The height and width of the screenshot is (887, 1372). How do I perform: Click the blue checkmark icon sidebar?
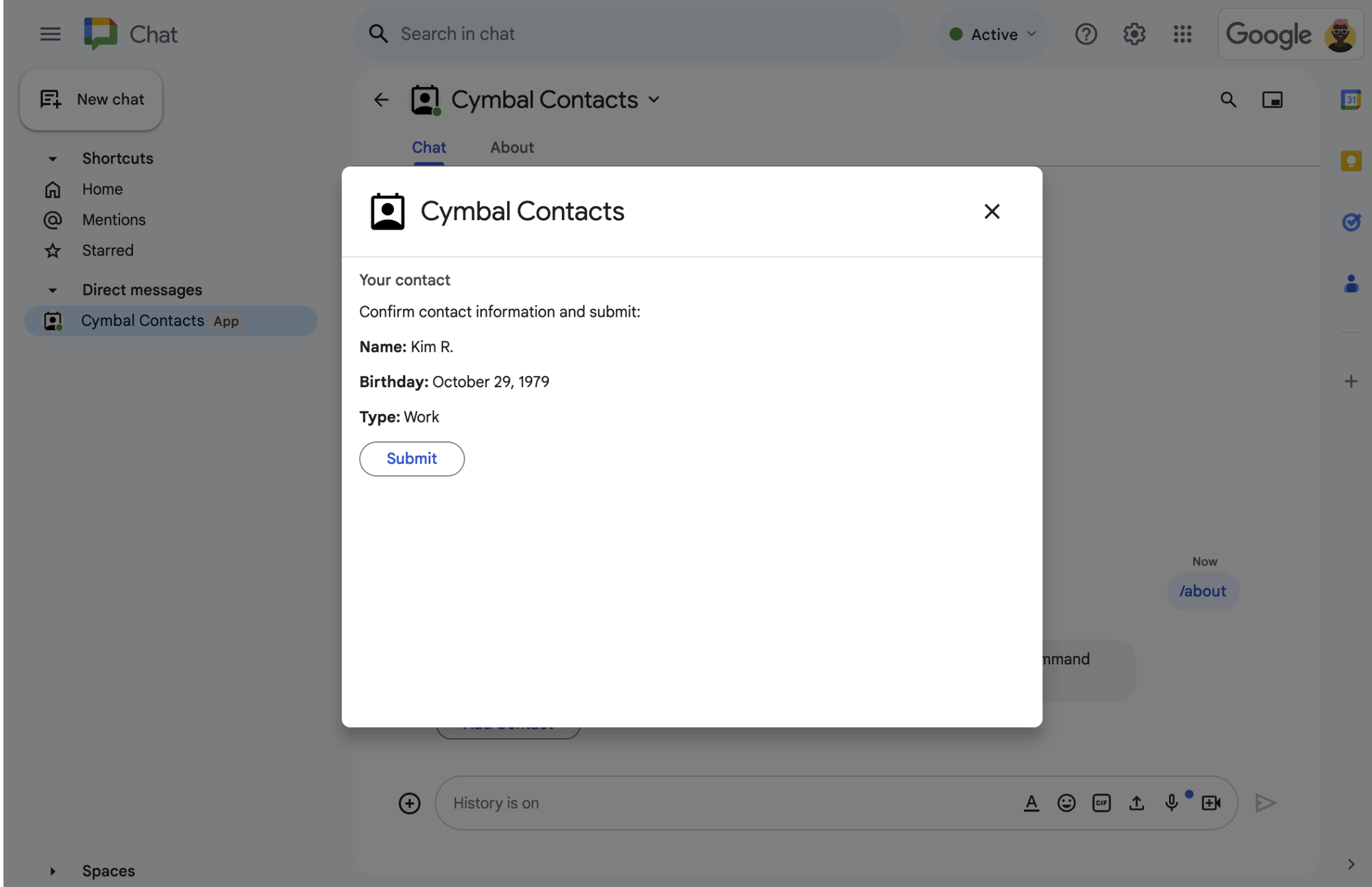[x=1351, y=222]
